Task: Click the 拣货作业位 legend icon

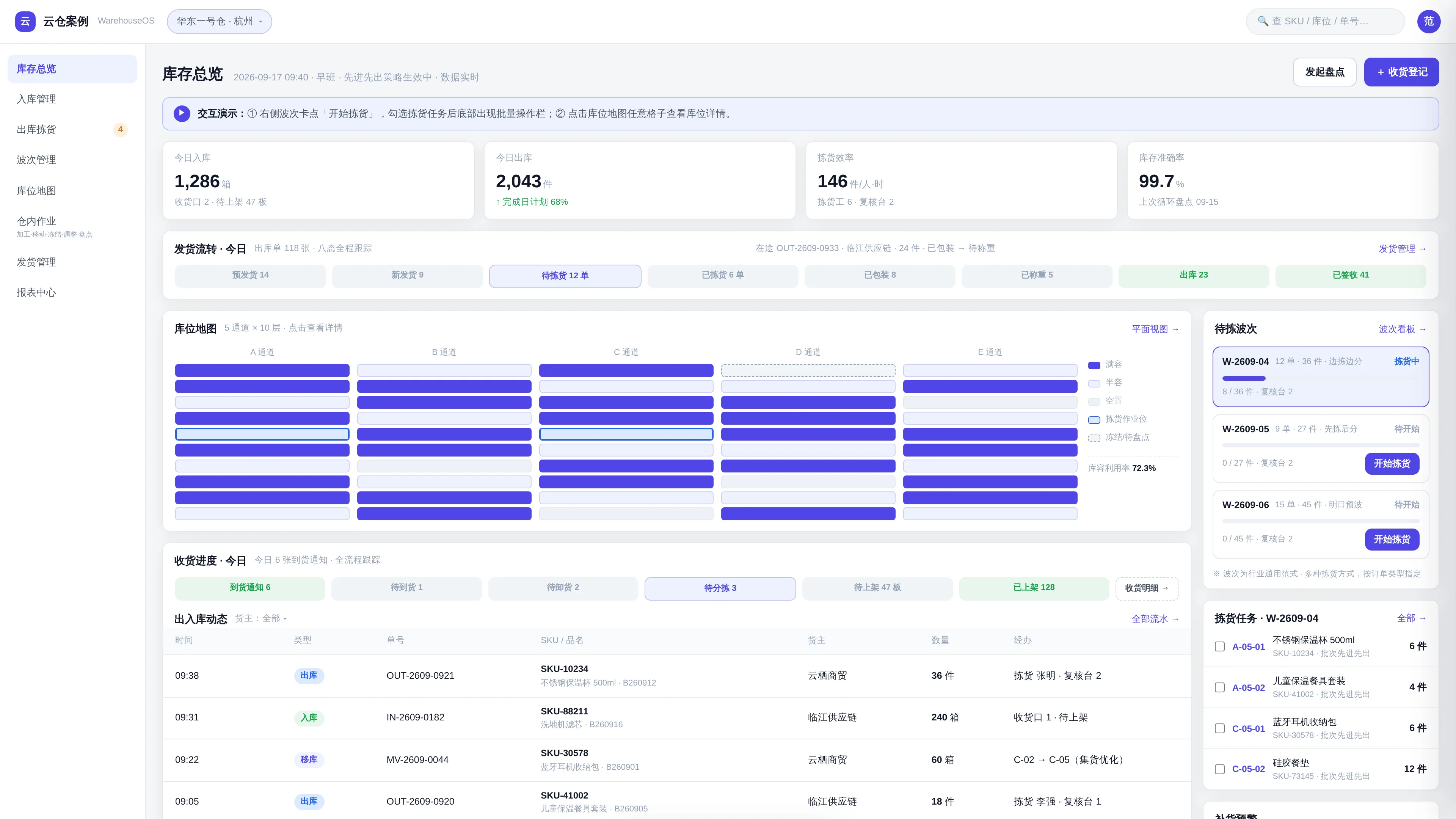Action: coord(1094,419)
